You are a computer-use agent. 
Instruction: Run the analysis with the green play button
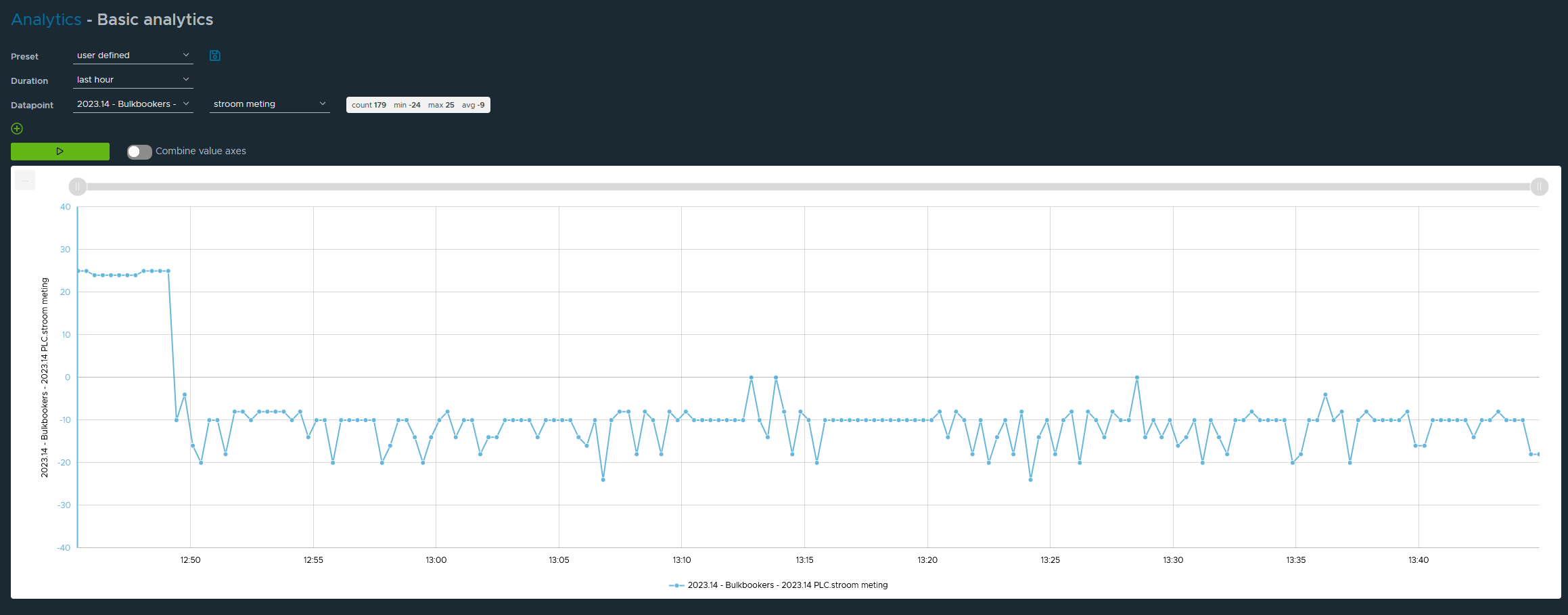[x=60, y=152]
